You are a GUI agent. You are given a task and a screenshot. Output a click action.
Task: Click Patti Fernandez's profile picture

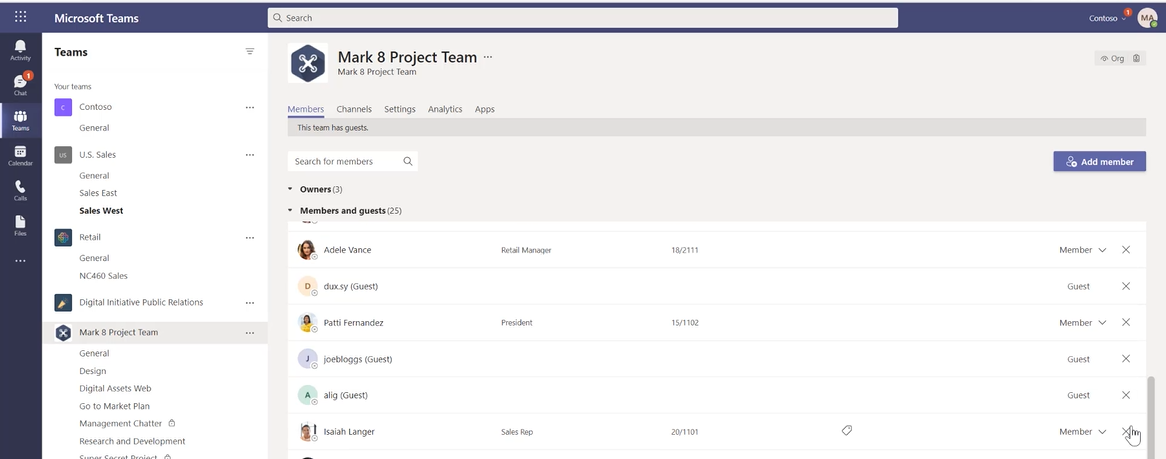307,323
